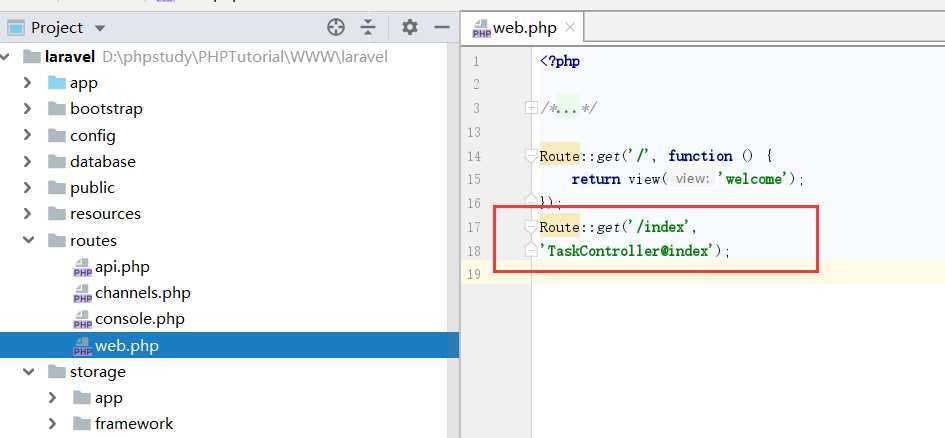Select the routes folder
Viewport: 945px width, 438px height.
point(93,240)
